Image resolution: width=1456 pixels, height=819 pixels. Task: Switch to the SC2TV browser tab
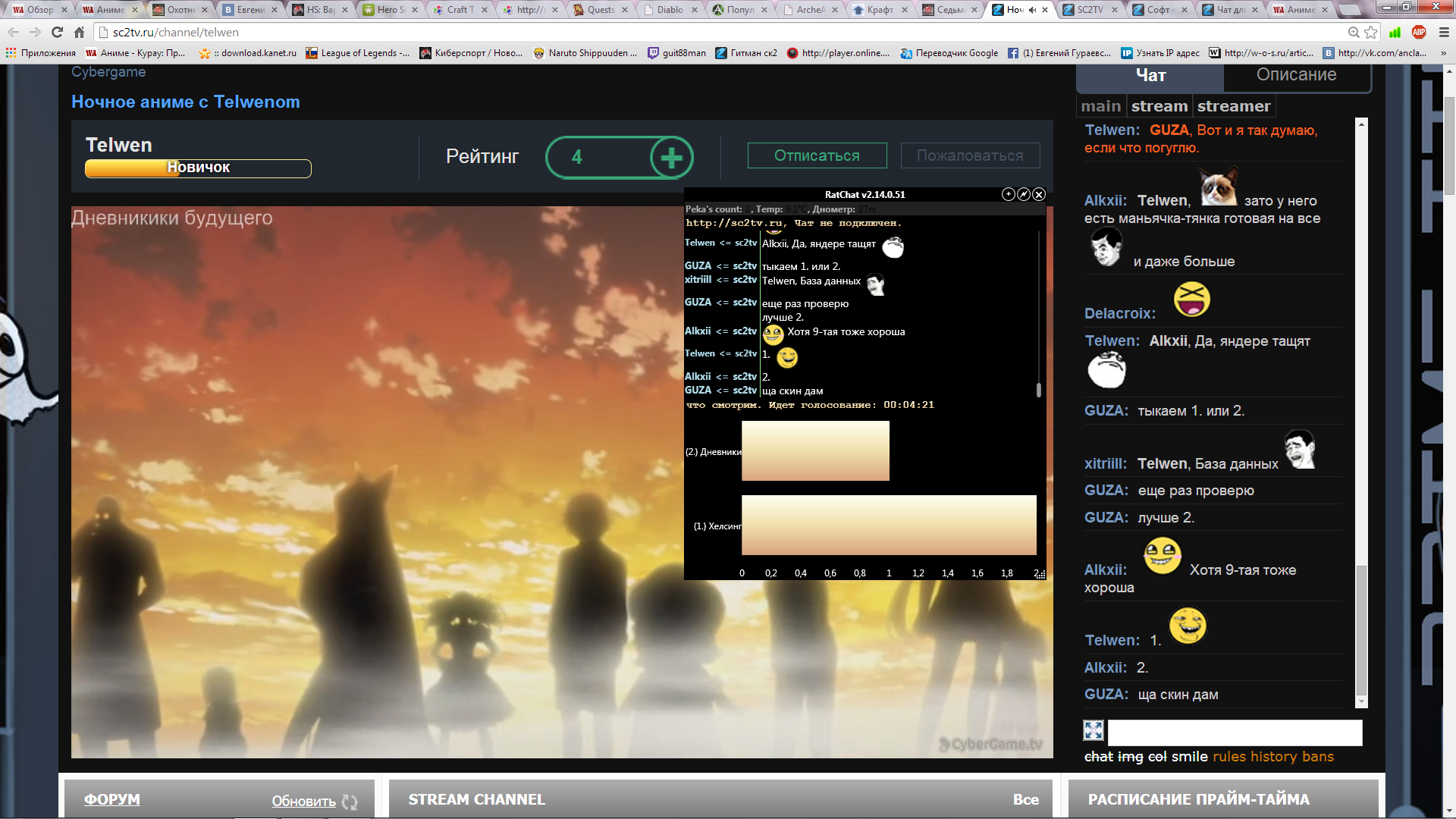[x=1090, y=10]
